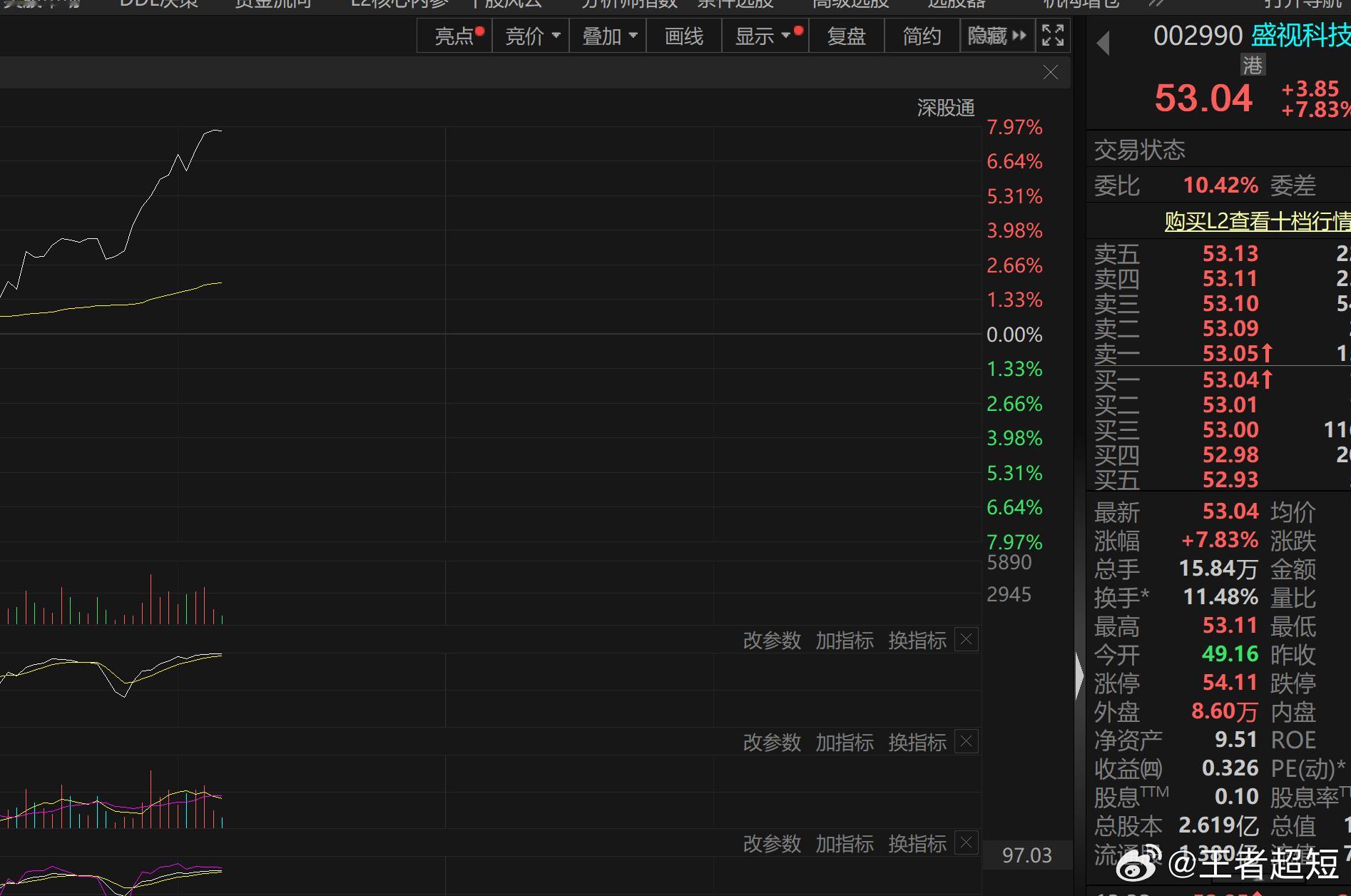Click the 净资产 value 9.51
The height and width of the screenshot is (896, 1351).
[x=1236, y=740]
